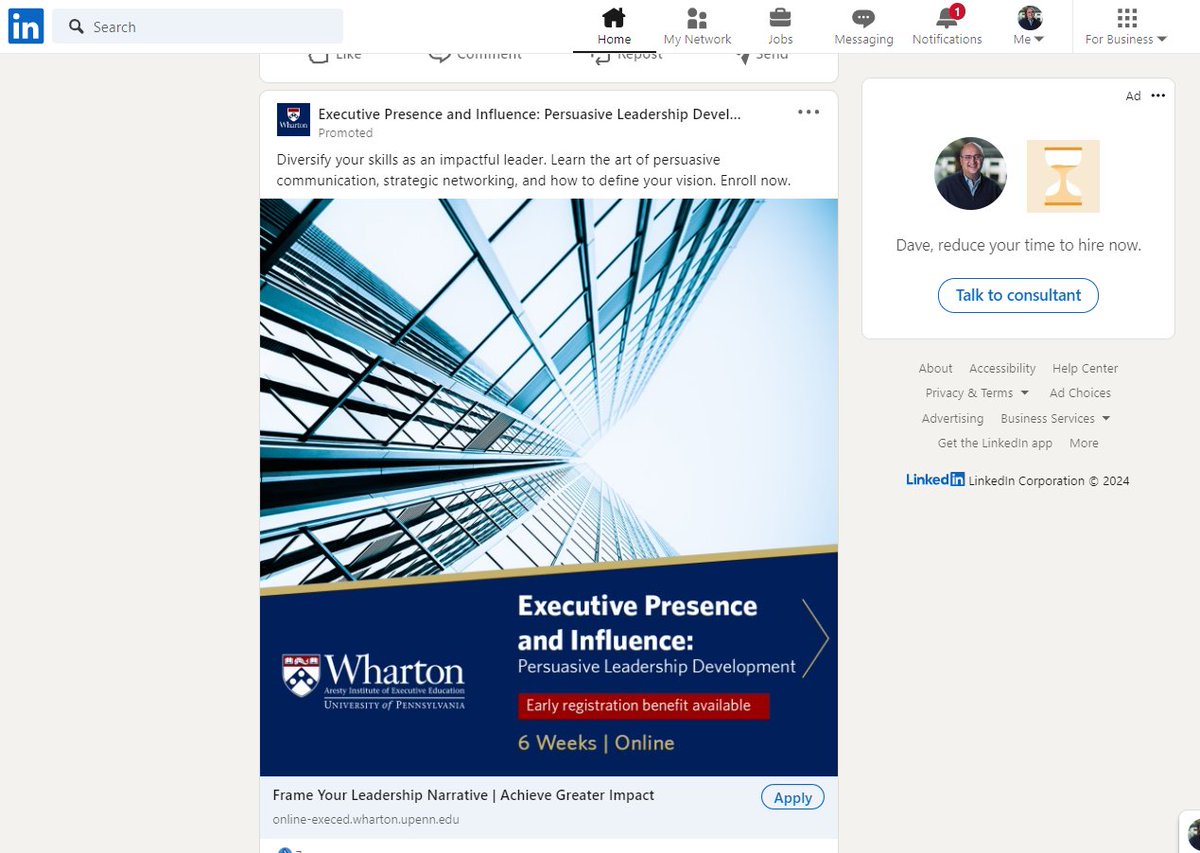Viewport: 1200px width, 853px height.
Task: Open the Wharton post options menu
Action: pyautogui.click(x=808, y=112)
